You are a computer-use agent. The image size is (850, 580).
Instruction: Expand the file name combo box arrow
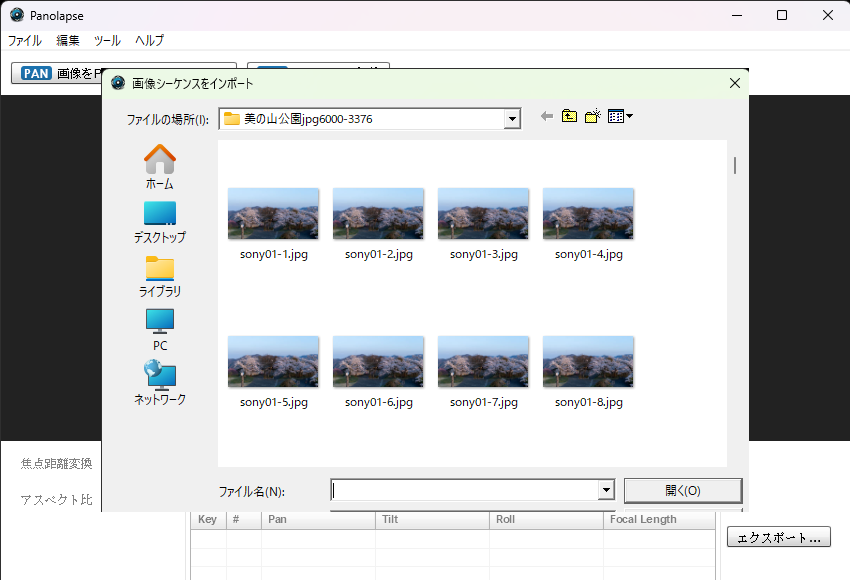coord(605,491)
